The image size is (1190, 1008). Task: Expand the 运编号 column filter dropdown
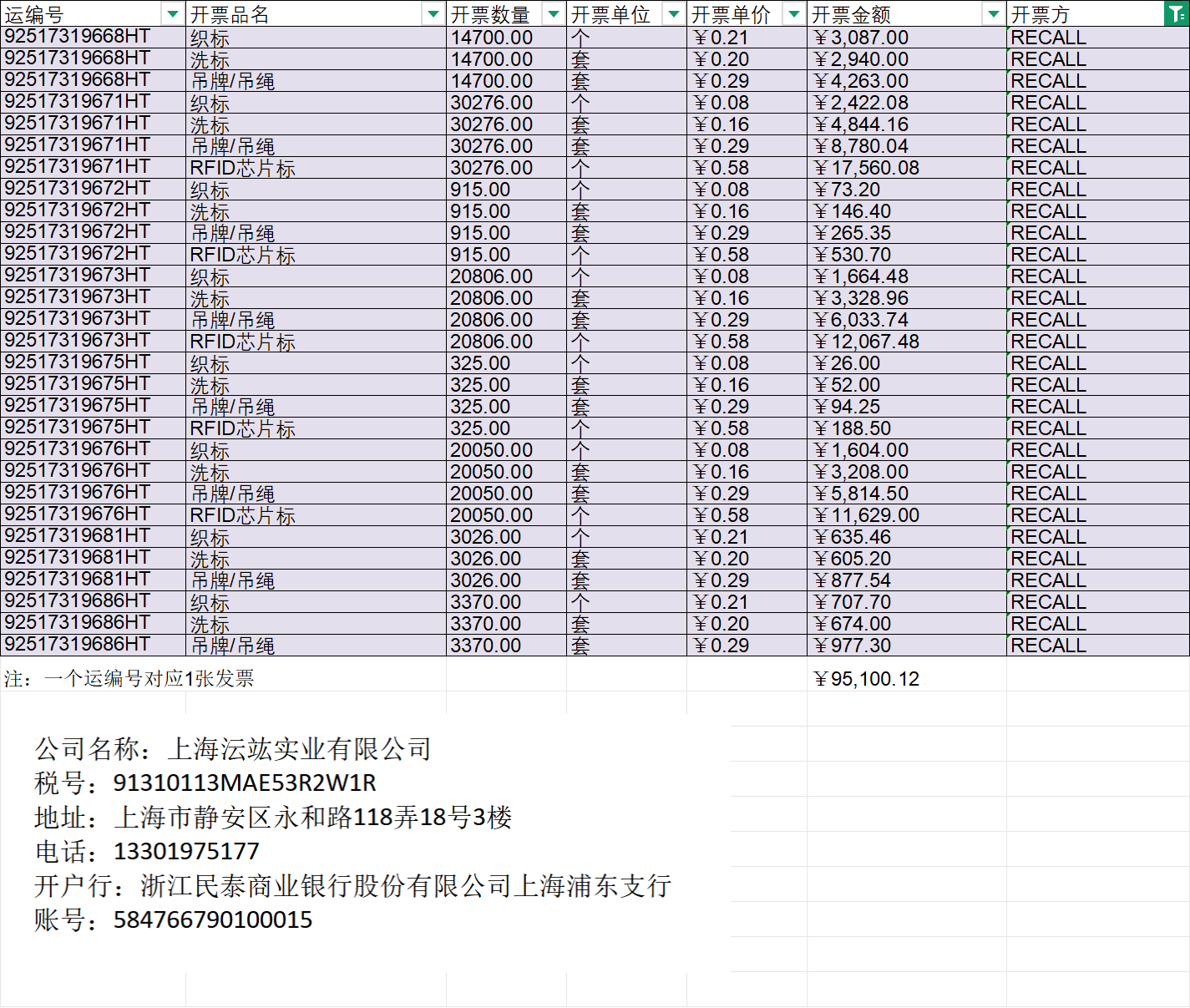[172, 13]
